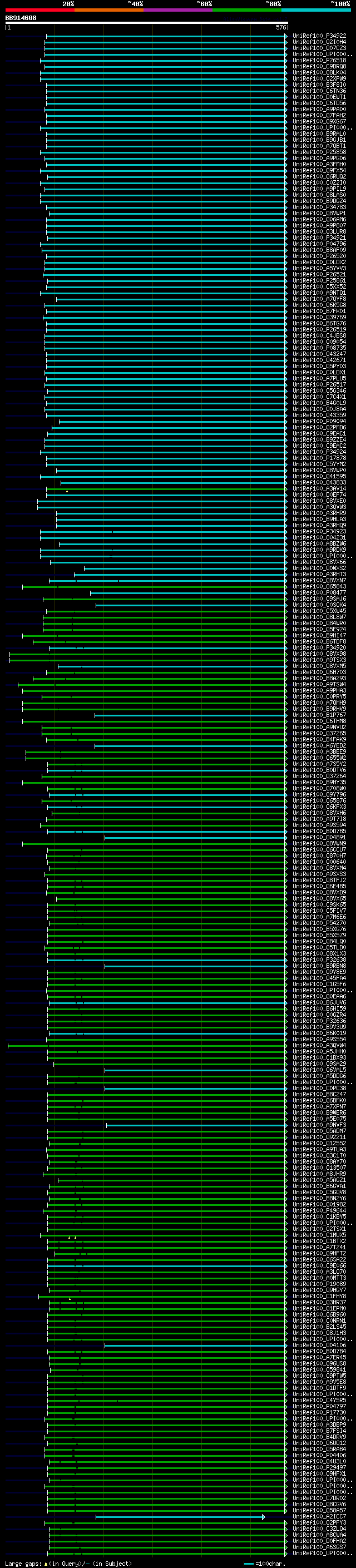Open the UniRef100_P34922 hit
The image size is (356, 1568).
point(319,36)
